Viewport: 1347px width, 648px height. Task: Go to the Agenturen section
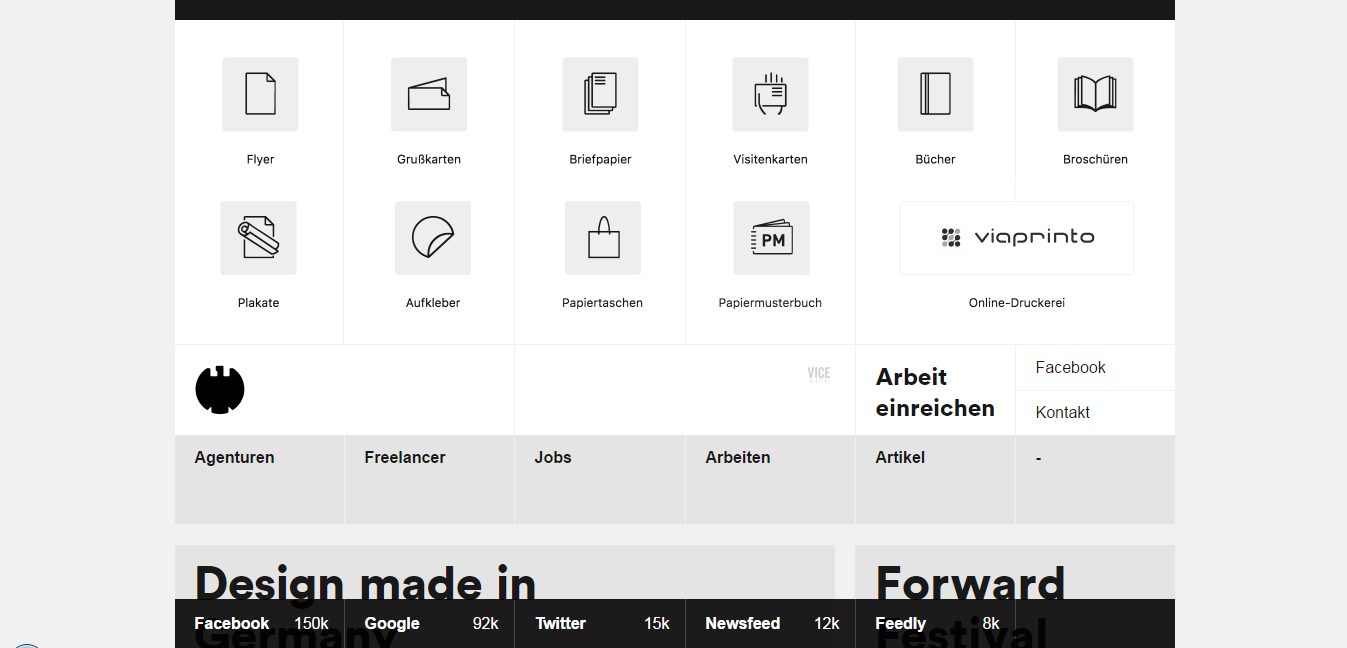(234, 457)
